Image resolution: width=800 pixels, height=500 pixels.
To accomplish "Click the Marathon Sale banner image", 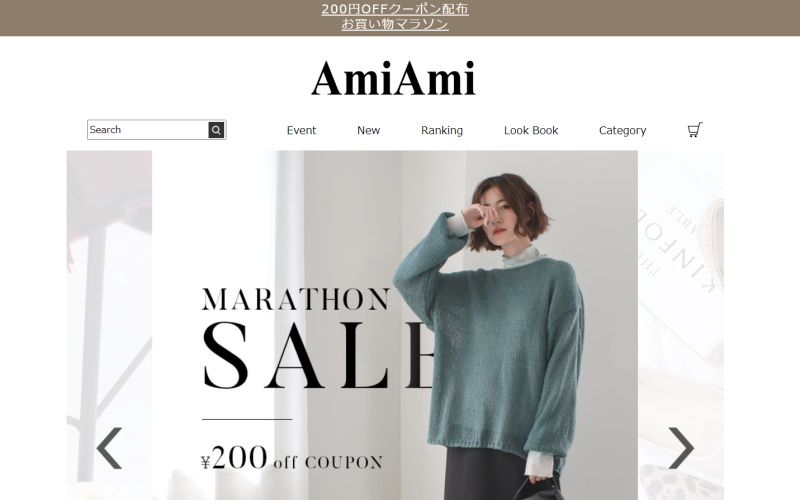I will click(x=394, y=325).
